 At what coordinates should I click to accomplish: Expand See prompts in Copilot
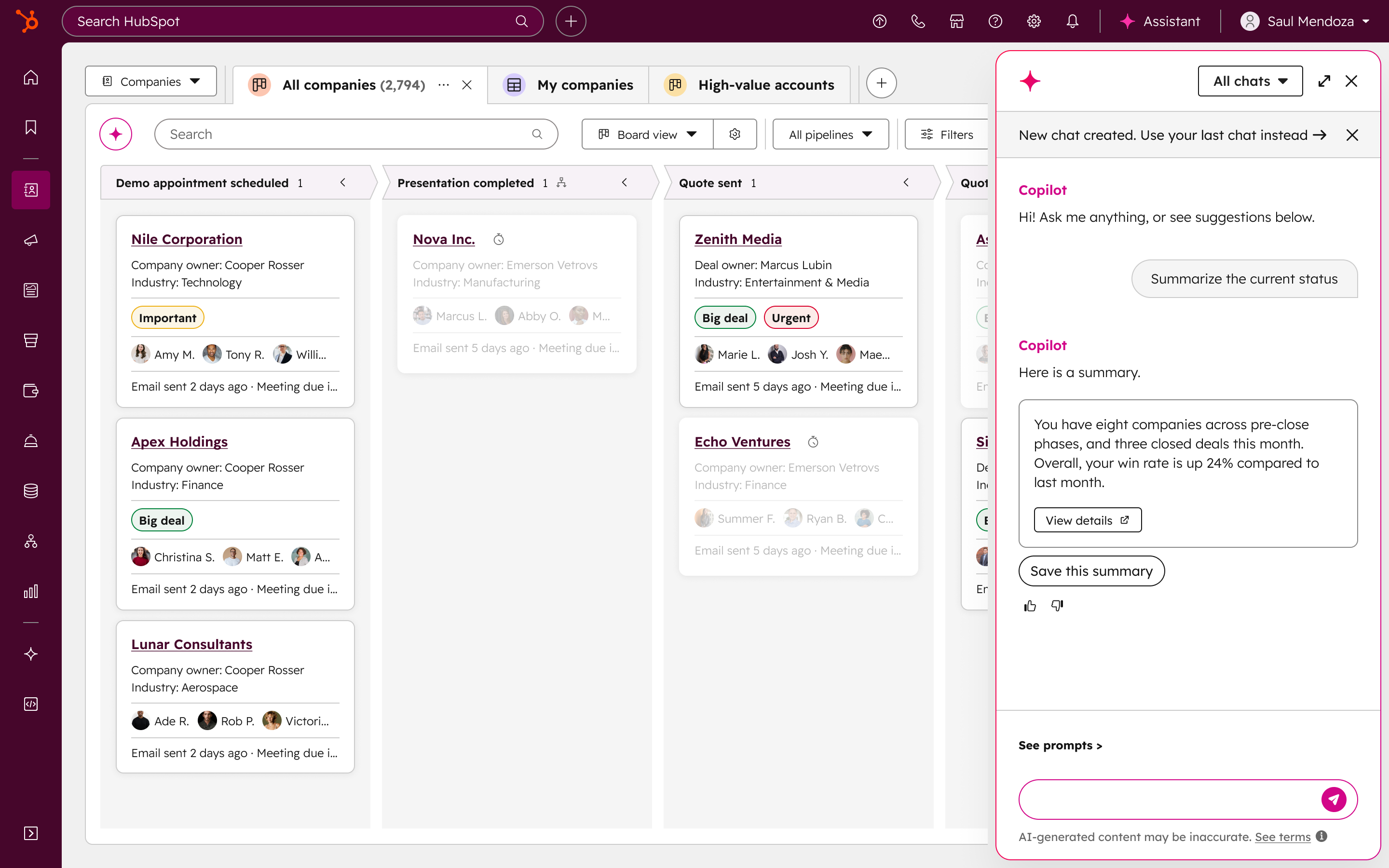1060,745
